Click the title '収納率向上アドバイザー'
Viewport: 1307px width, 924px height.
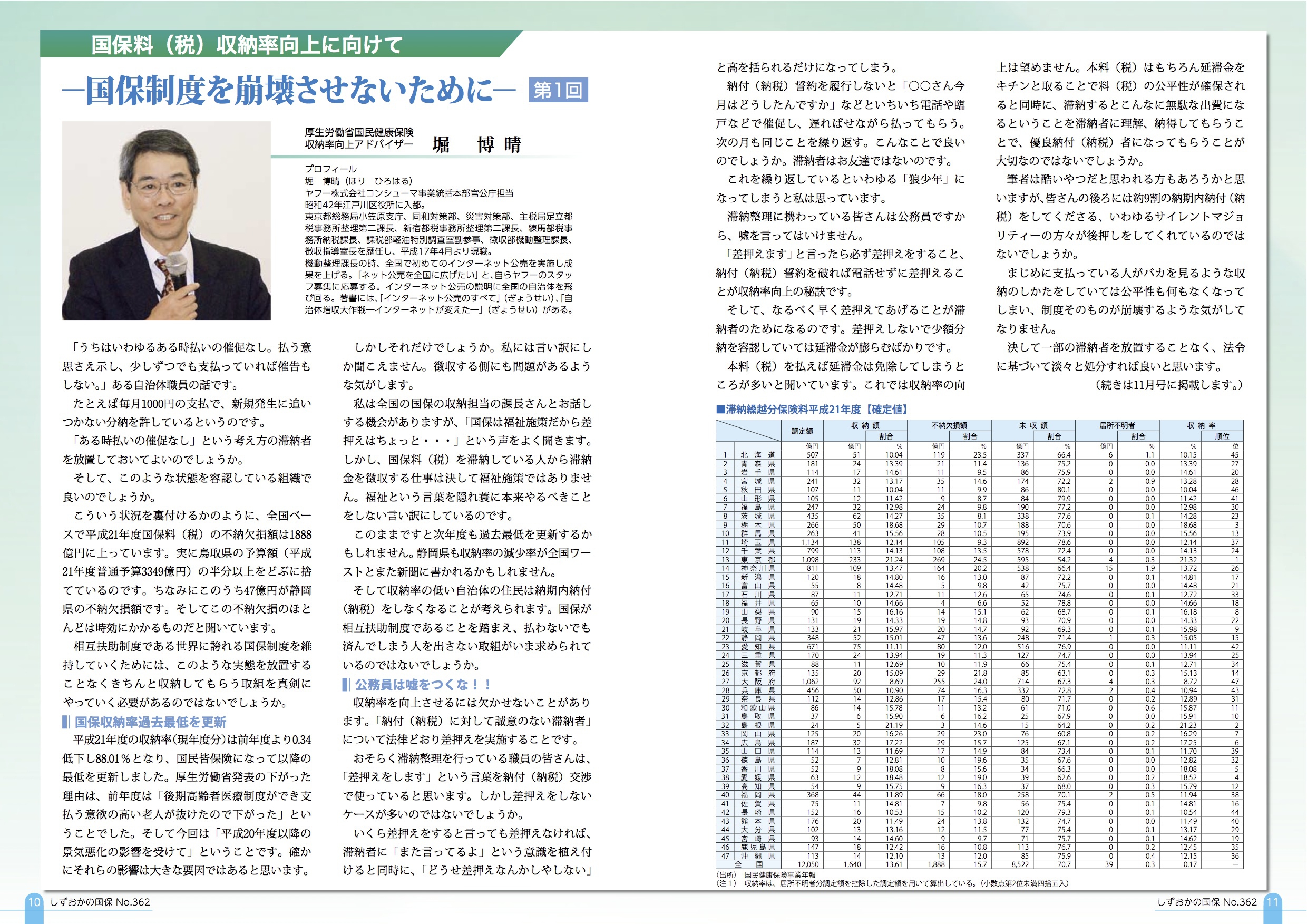pyautogui.click(x=359, y=144)
